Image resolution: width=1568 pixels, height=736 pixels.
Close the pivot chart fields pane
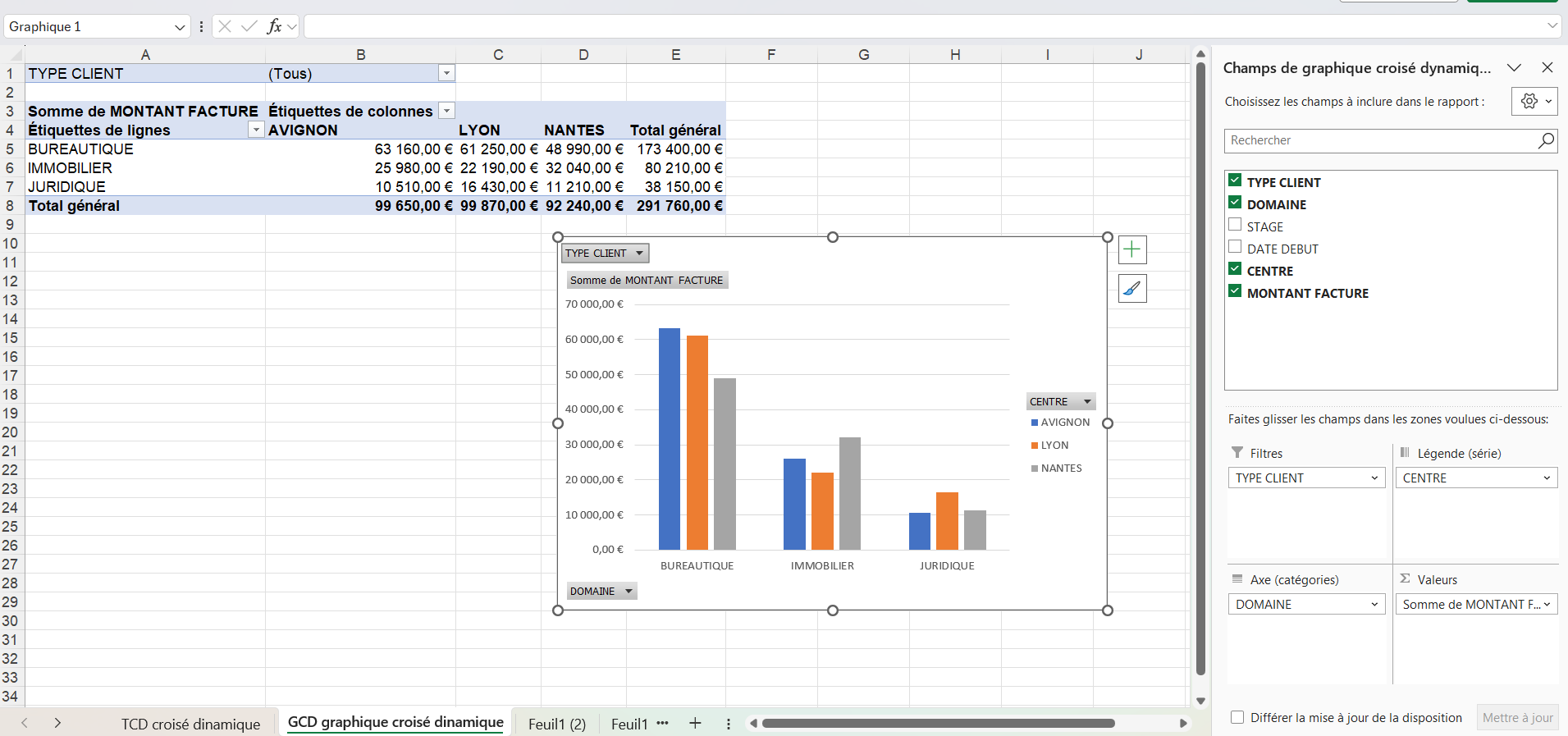click(x=1547, y=67)
